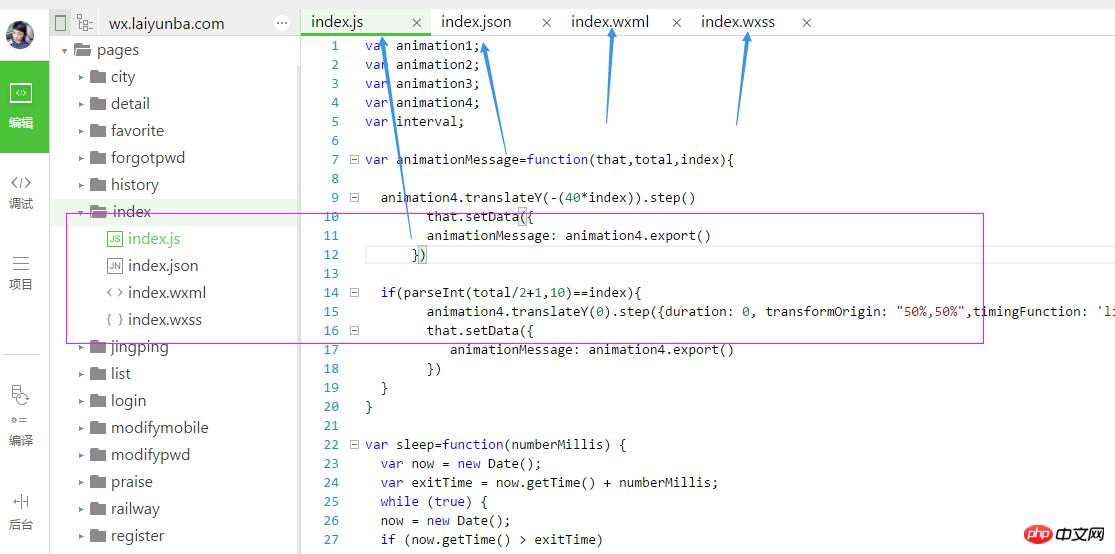Open the 编辑 (Edit) sidebar panel
1115x554 pixels.
tap(21, 106)
